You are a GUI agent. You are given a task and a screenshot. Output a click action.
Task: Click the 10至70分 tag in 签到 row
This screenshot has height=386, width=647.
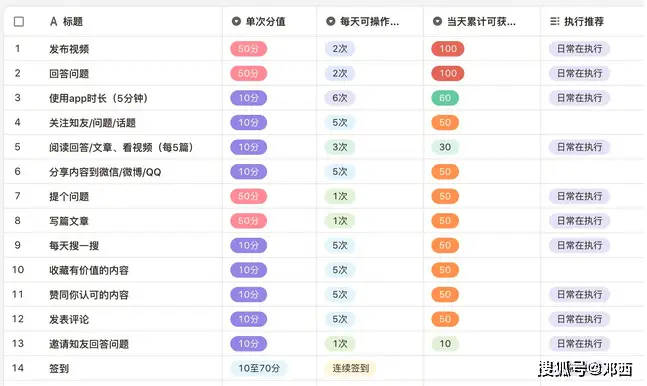[259, 368]
